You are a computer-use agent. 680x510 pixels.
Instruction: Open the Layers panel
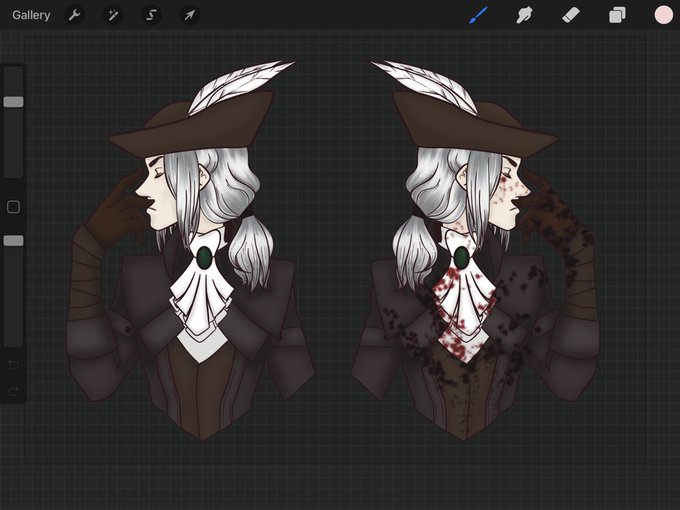point(617,15)
